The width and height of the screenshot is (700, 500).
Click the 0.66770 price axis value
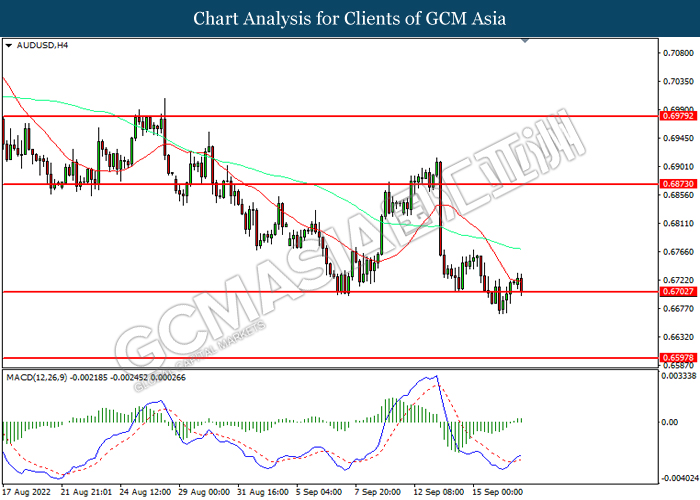pyautogui.click(x=679, y=308)
